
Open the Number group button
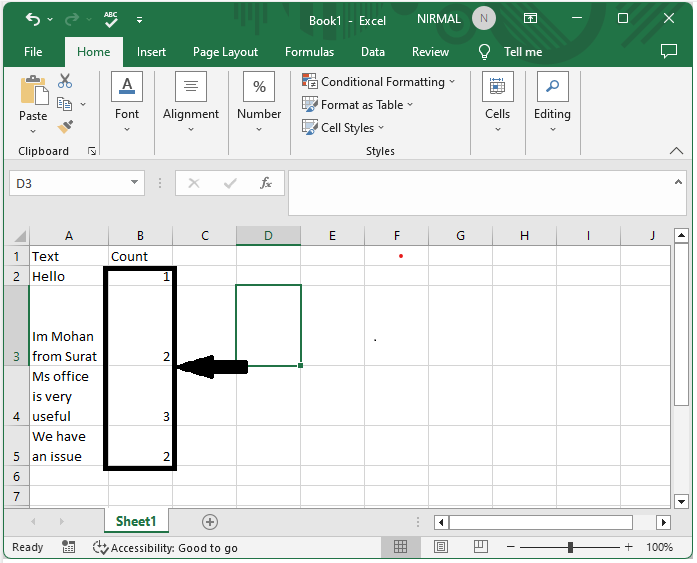click(259, 102)
